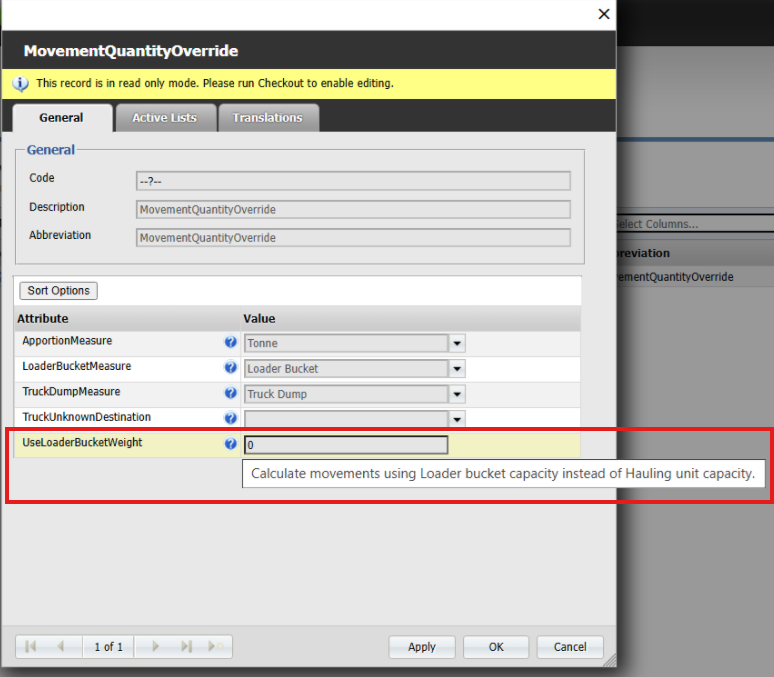The image size is (774, 677).
Task: Go to previous record pager icon
Action: (x=61, y=647)
